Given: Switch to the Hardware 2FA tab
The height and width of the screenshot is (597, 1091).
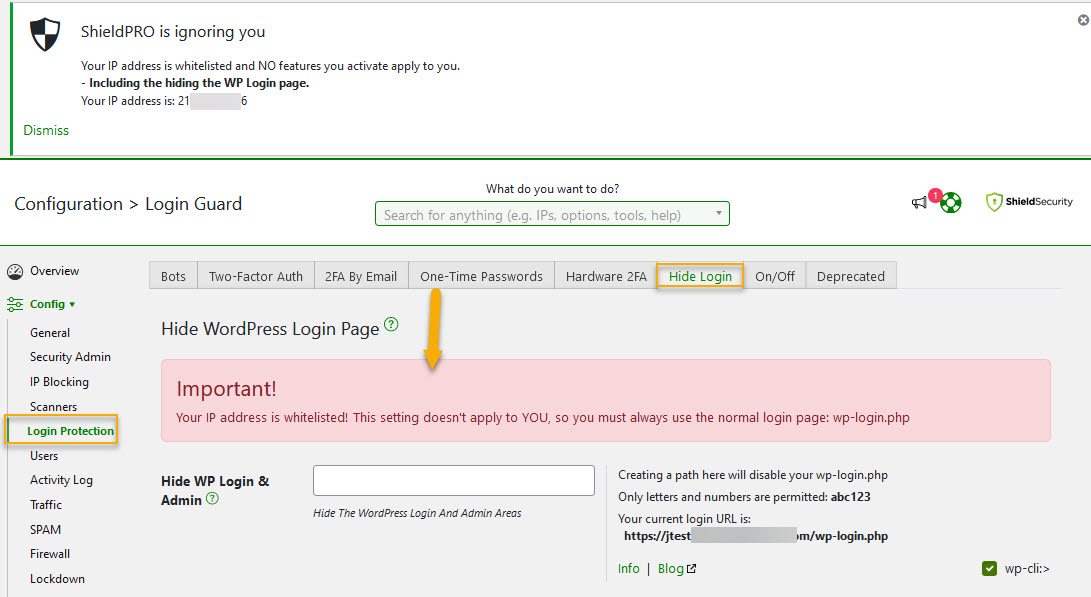Looking at the screenshot, I should coord(606,276).
